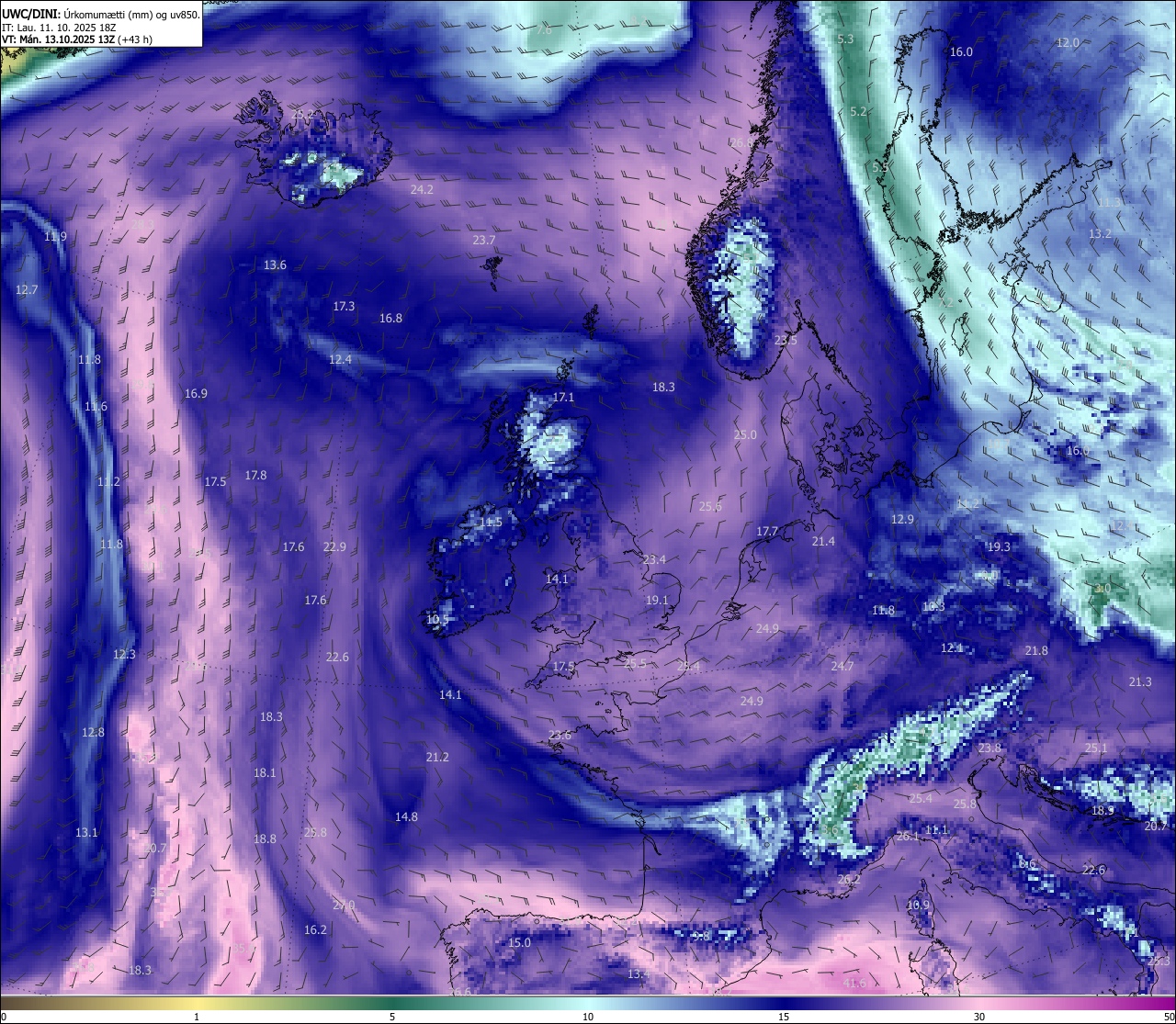Click the map value 23.5
The image size is (1176, 1024).
[786, 340]
